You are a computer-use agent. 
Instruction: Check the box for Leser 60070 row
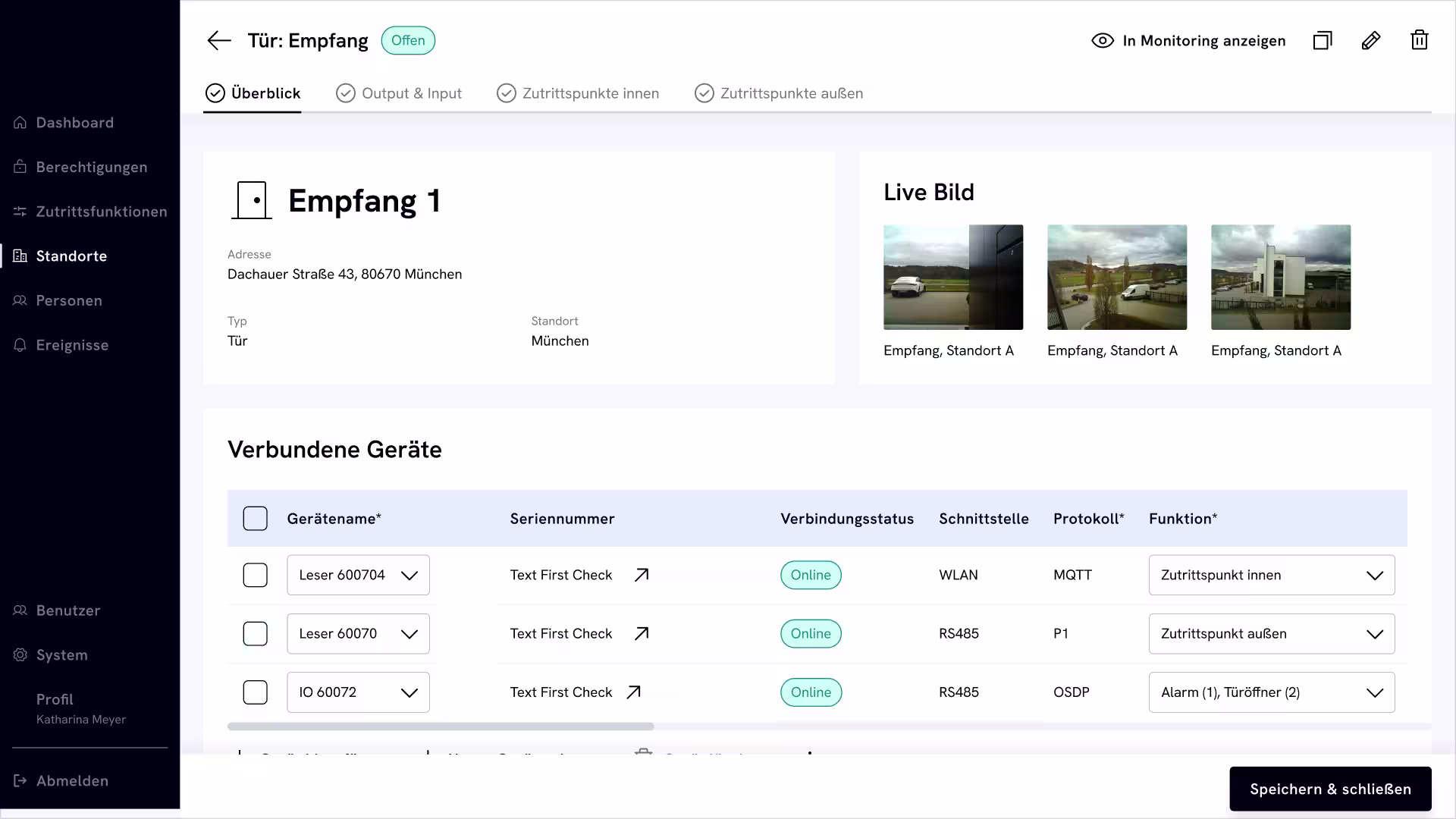pos(256,633)
